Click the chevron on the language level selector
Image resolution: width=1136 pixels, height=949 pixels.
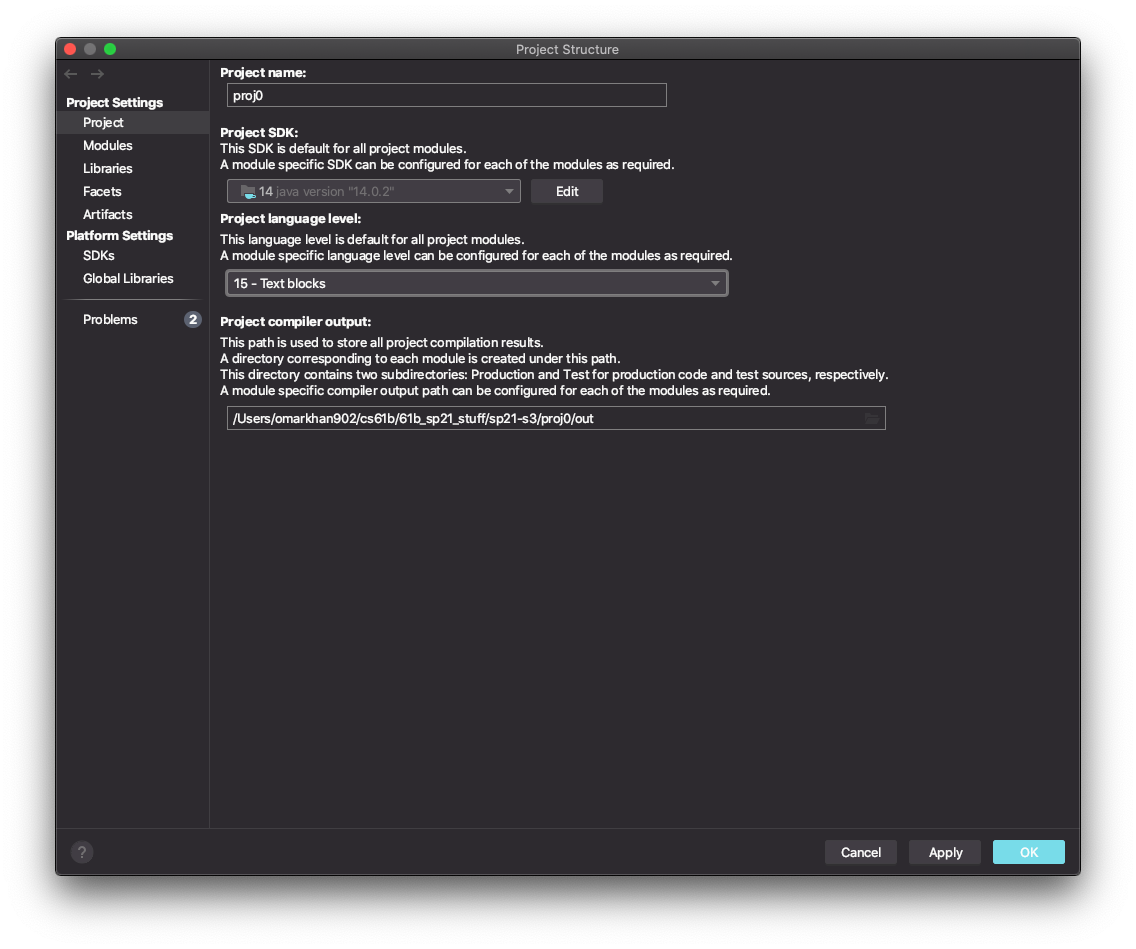coord(716,283)
